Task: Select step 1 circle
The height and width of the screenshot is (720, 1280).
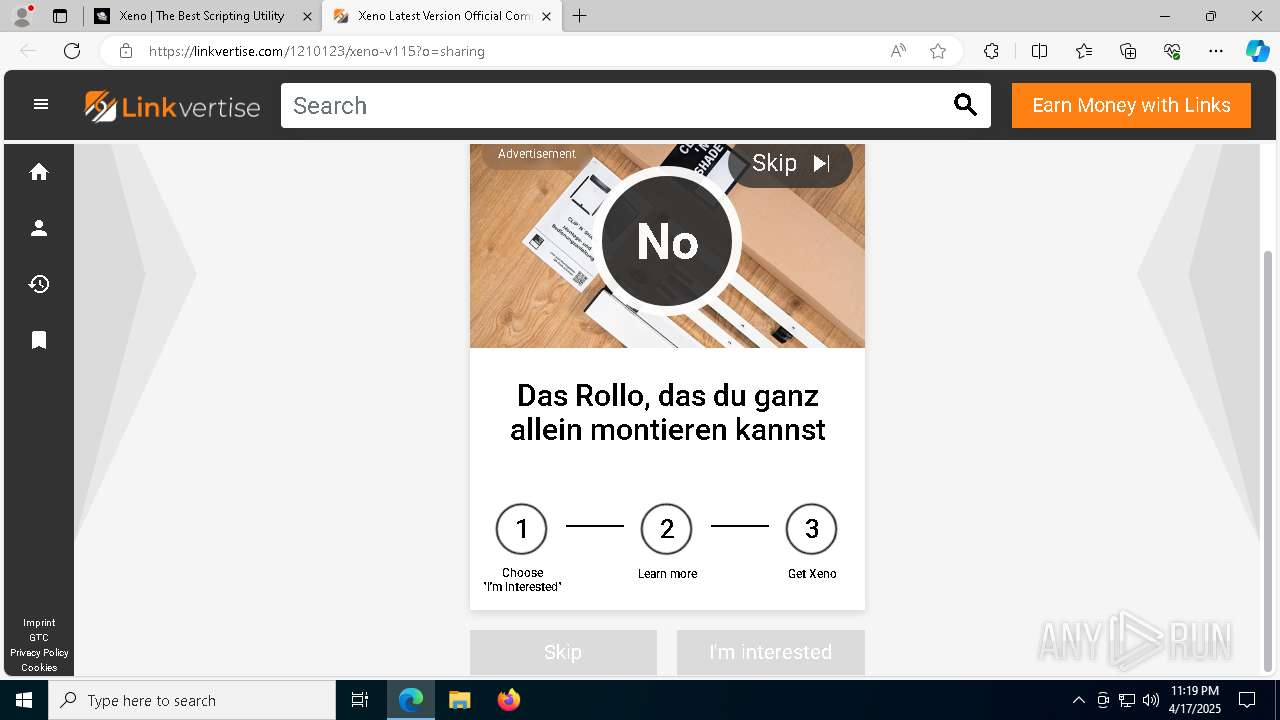Action: [x=522, y=529]
